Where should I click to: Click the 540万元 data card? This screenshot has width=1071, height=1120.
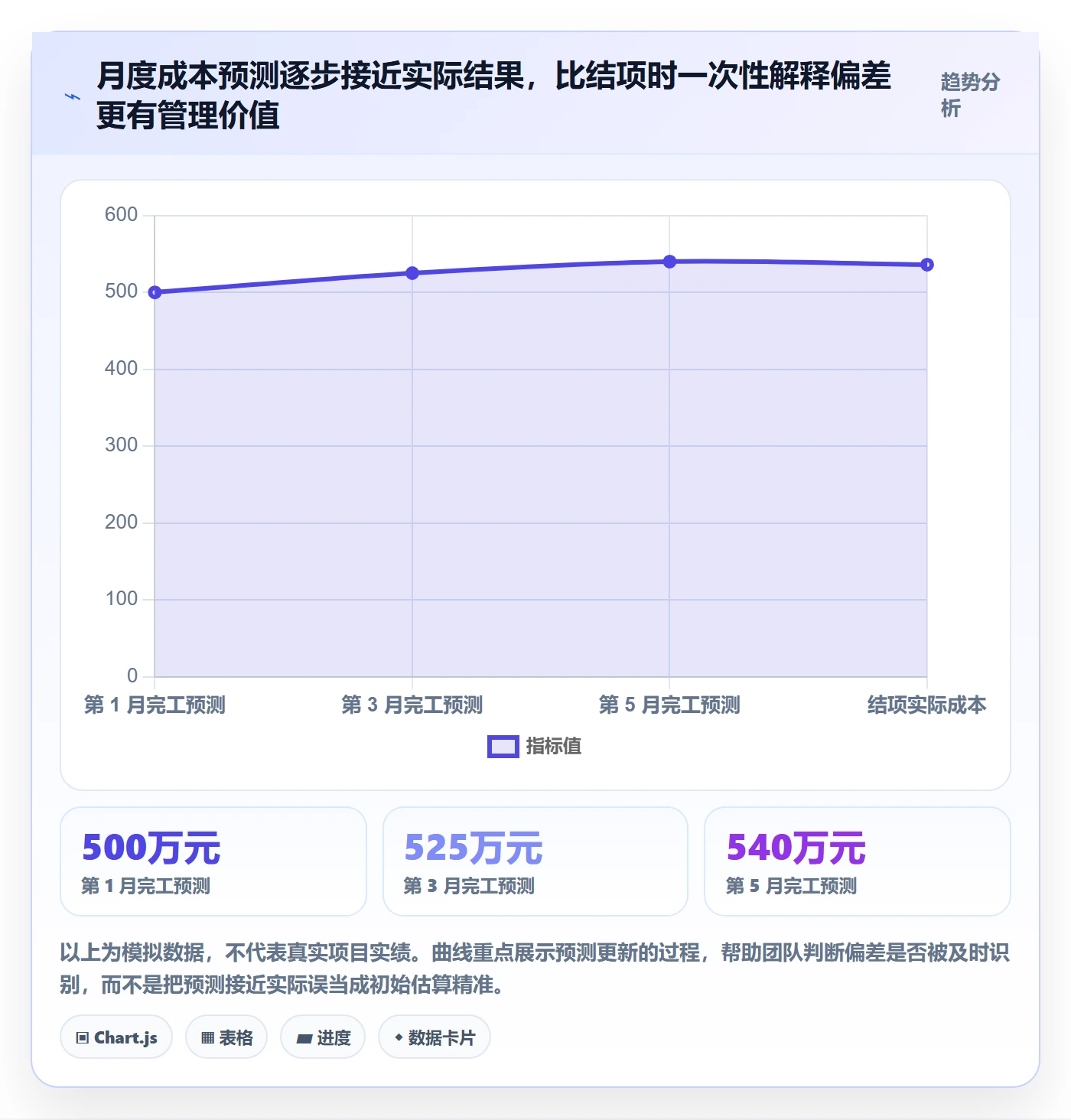tap(858, 861)
